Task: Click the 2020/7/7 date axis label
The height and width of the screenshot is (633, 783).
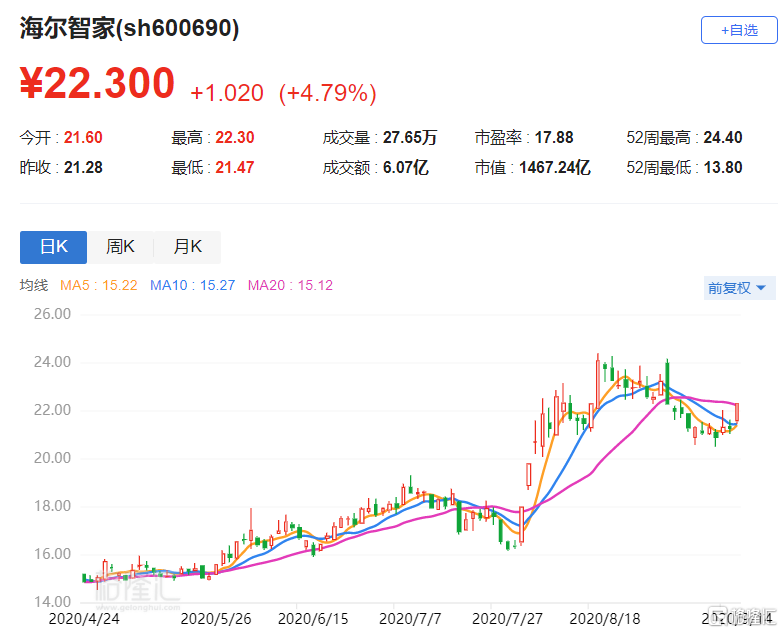Action: 410,619
